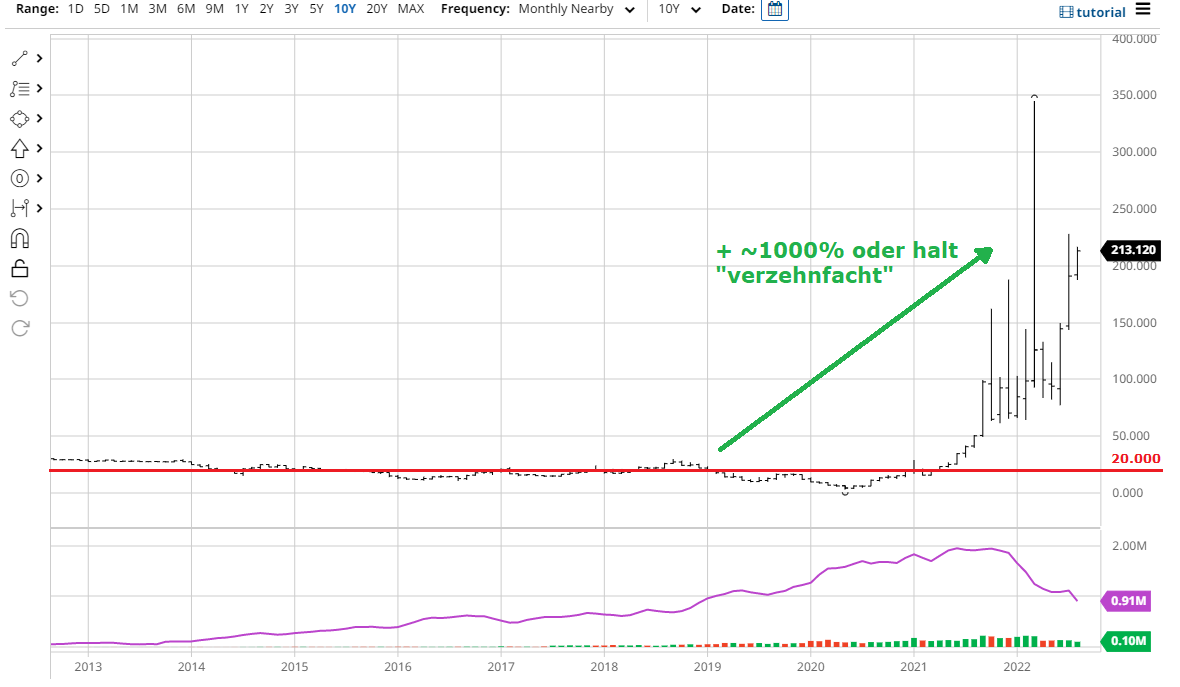Select the Fibonacci retracement tool
This screenshot has height=687, width=1180.
pos(19,89)
